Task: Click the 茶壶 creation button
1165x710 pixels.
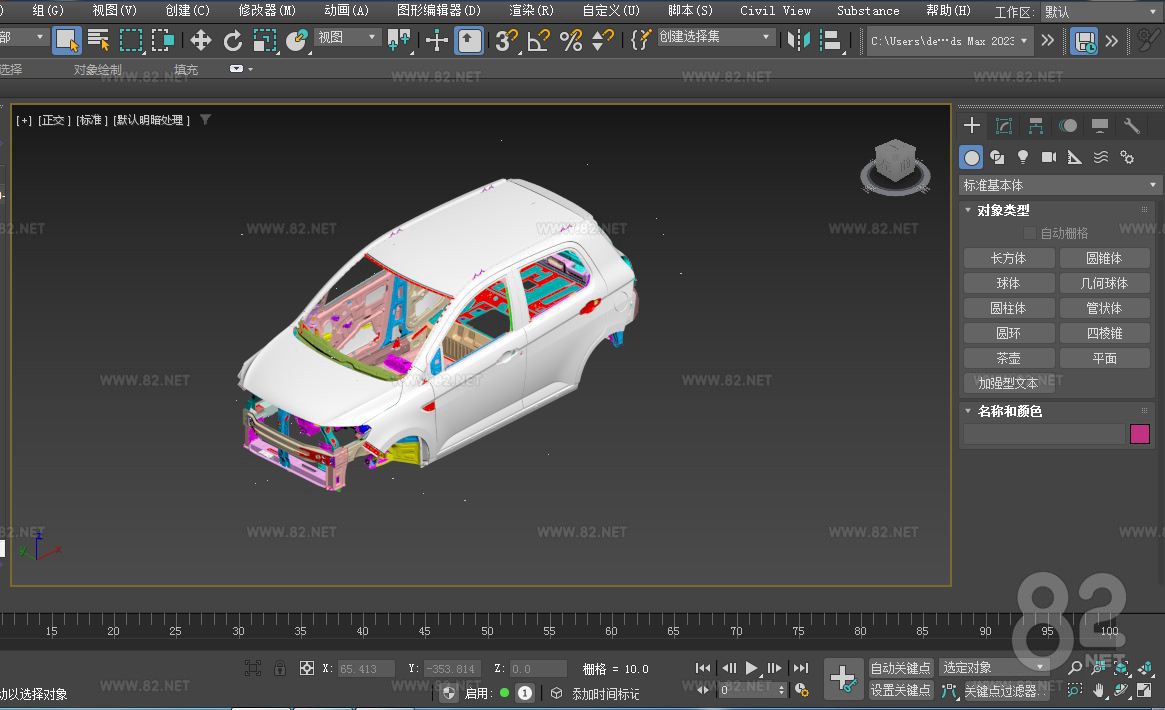Action: [x=1008, y=357]
